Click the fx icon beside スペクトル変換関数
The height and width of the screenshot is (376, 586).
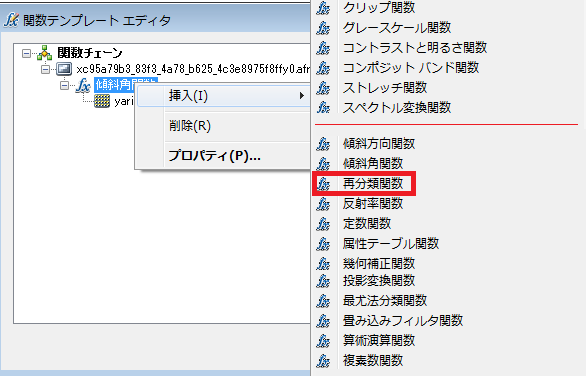point(323,108)
